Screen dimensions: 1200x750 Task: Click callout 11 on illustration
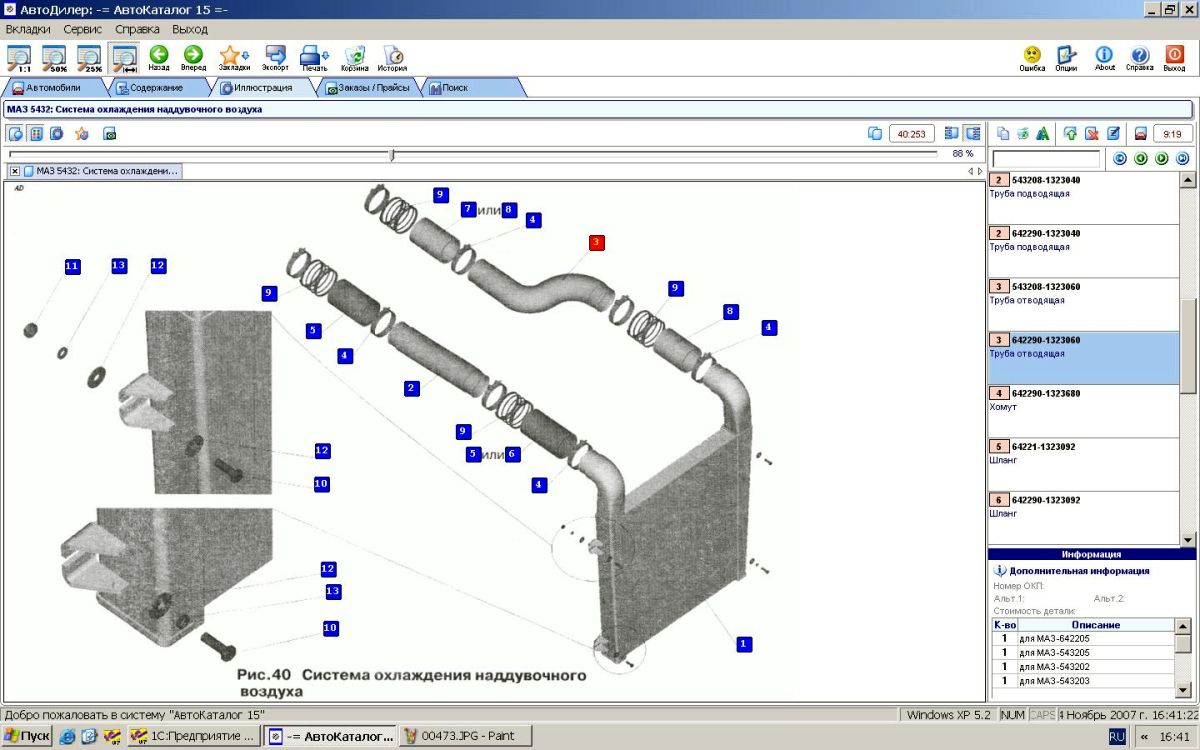tap(72, 266)
